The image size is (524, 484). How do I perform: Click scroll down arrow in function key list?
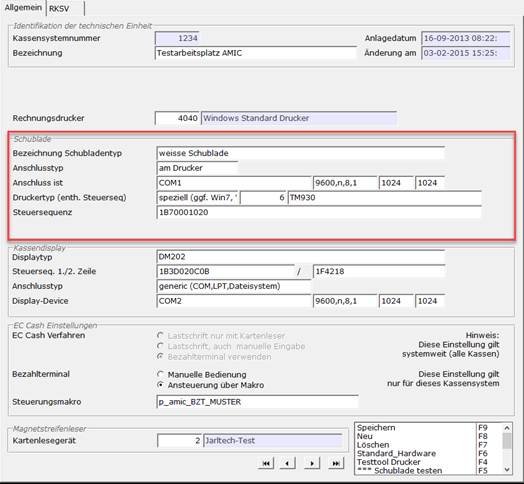coord(507,470)
